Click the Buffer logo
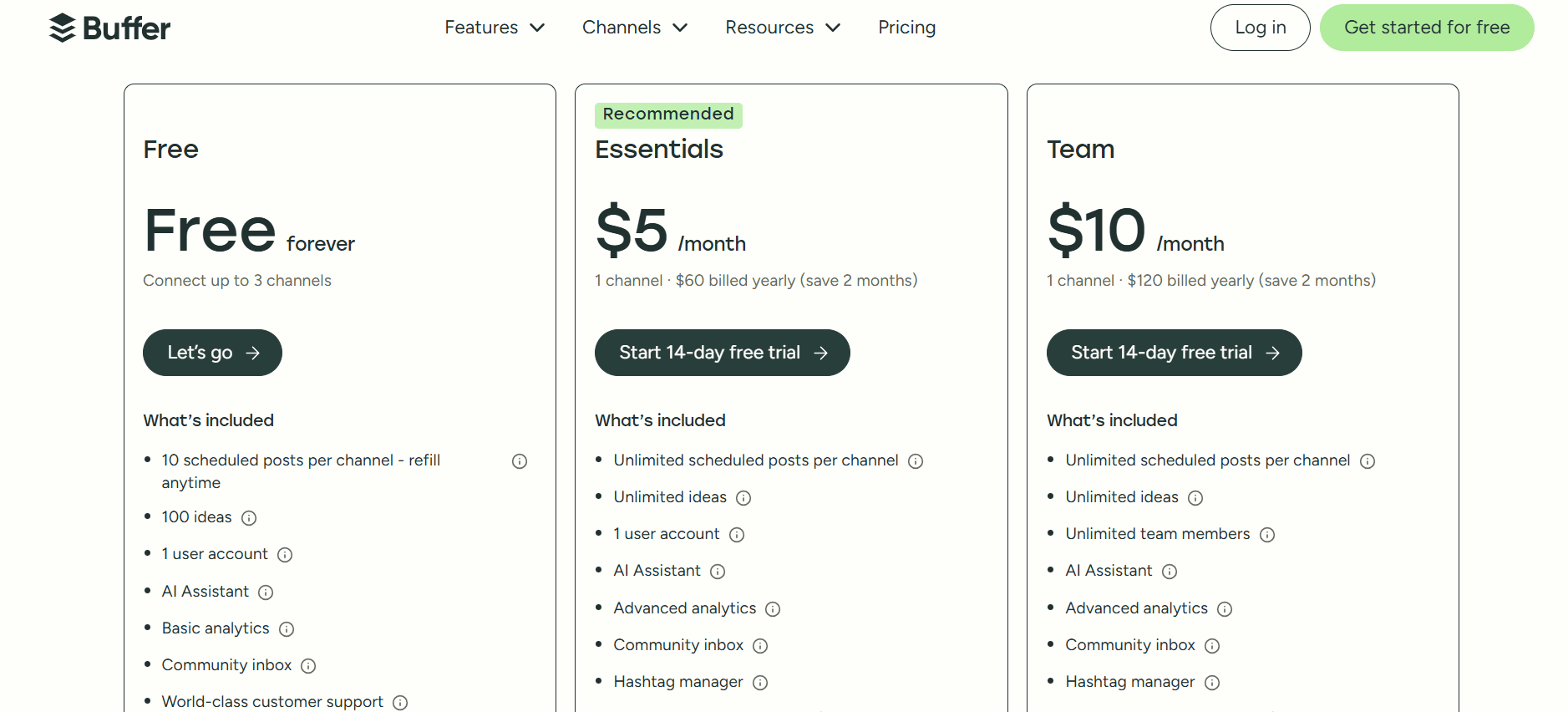The image size is (1568, 712). coord(109,28)
